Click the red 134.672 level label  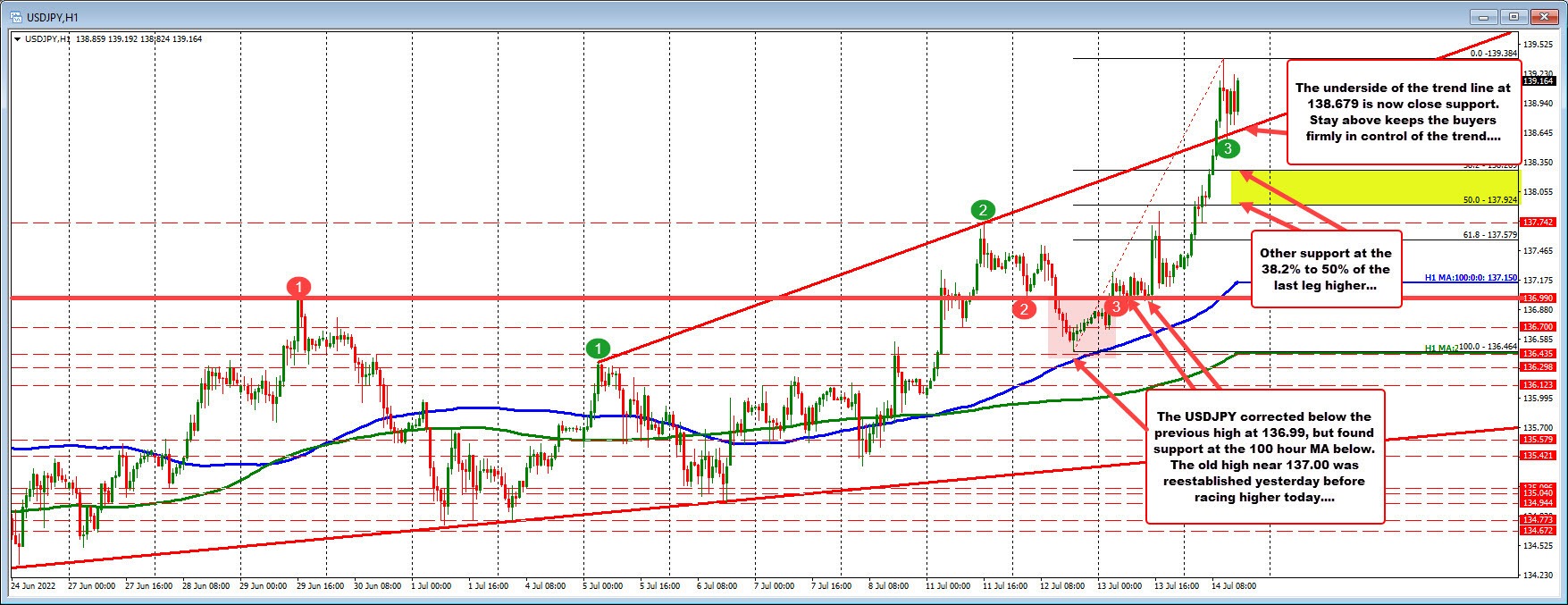1539,531
